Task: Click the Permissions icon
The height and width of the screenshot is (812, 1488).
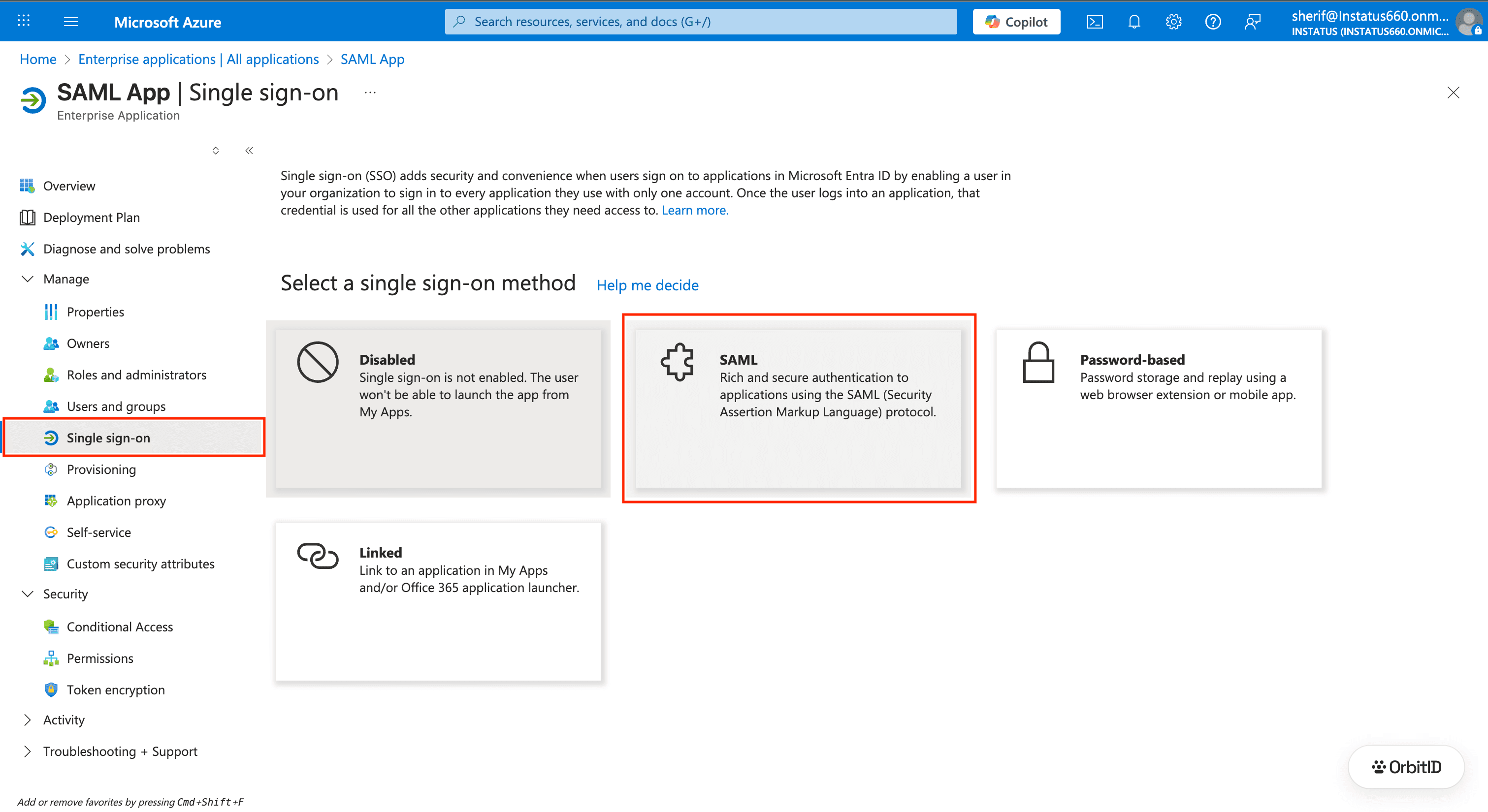Action: (x=51, y=658)
